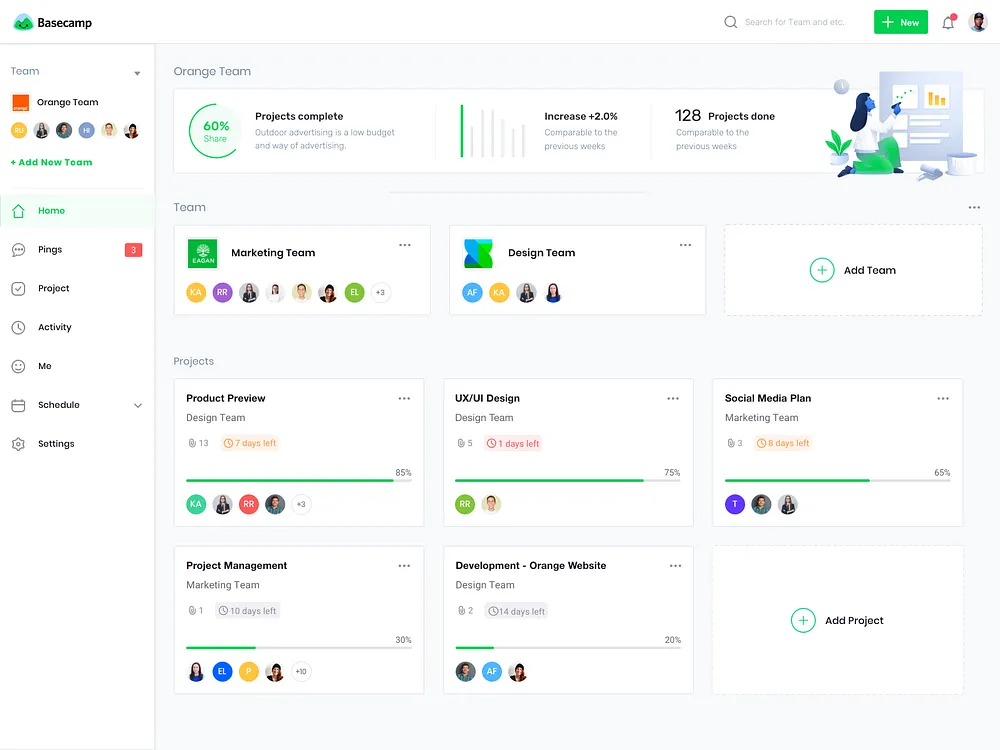
Task: Click the search field for Team
Action: click(794, 22)
